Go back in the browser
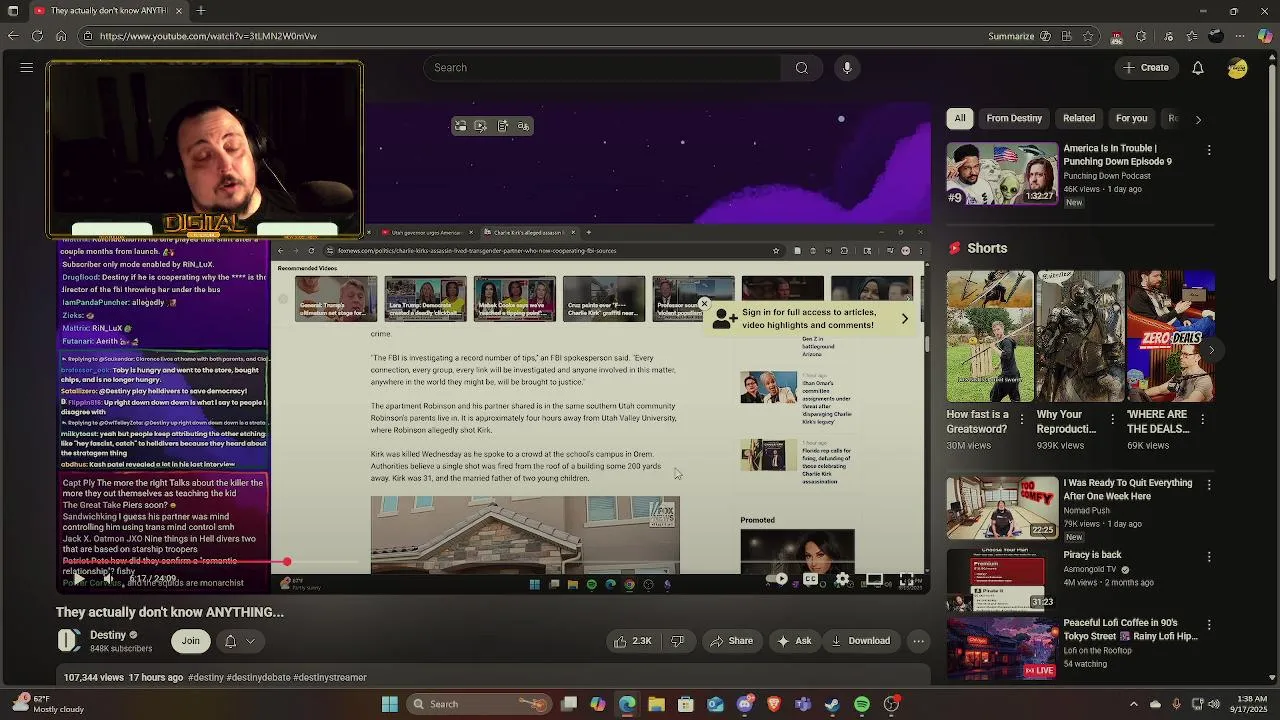The height and width of the screenshot is (720, 1280). (x=13, y=36)
